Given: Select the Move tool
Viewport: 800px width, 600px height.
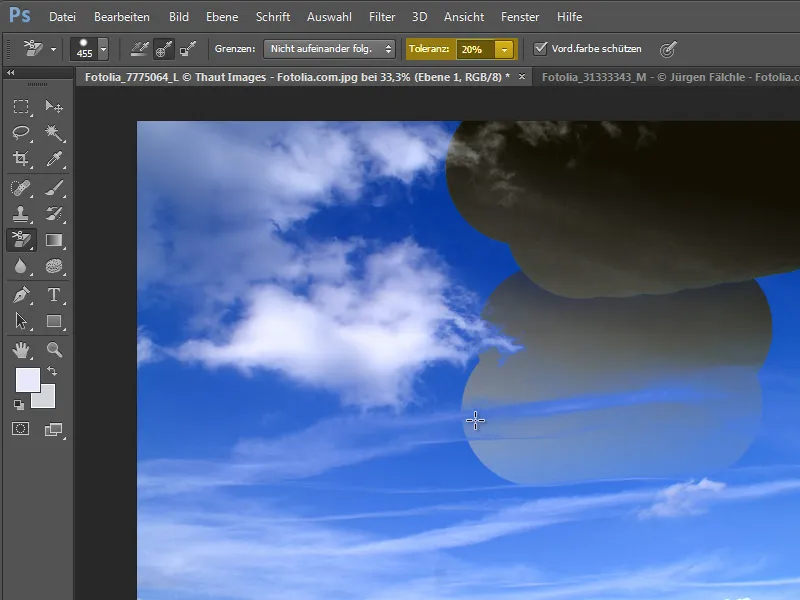Looking at the screenshot, I should click(54, 106).
